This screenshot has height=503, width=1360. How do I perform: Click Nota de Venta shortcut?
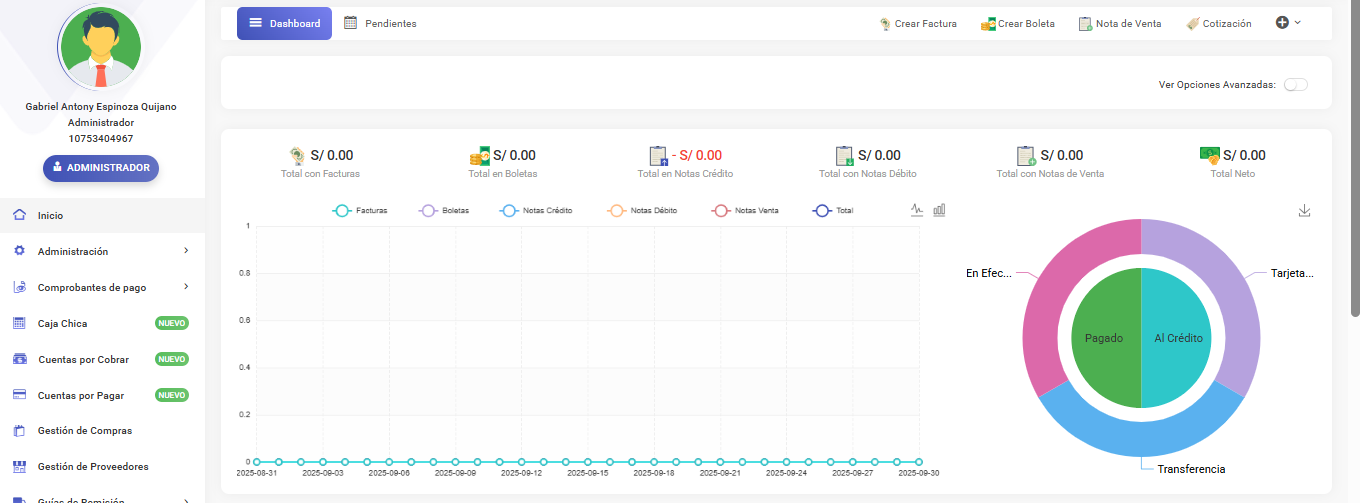(1120, 24)
